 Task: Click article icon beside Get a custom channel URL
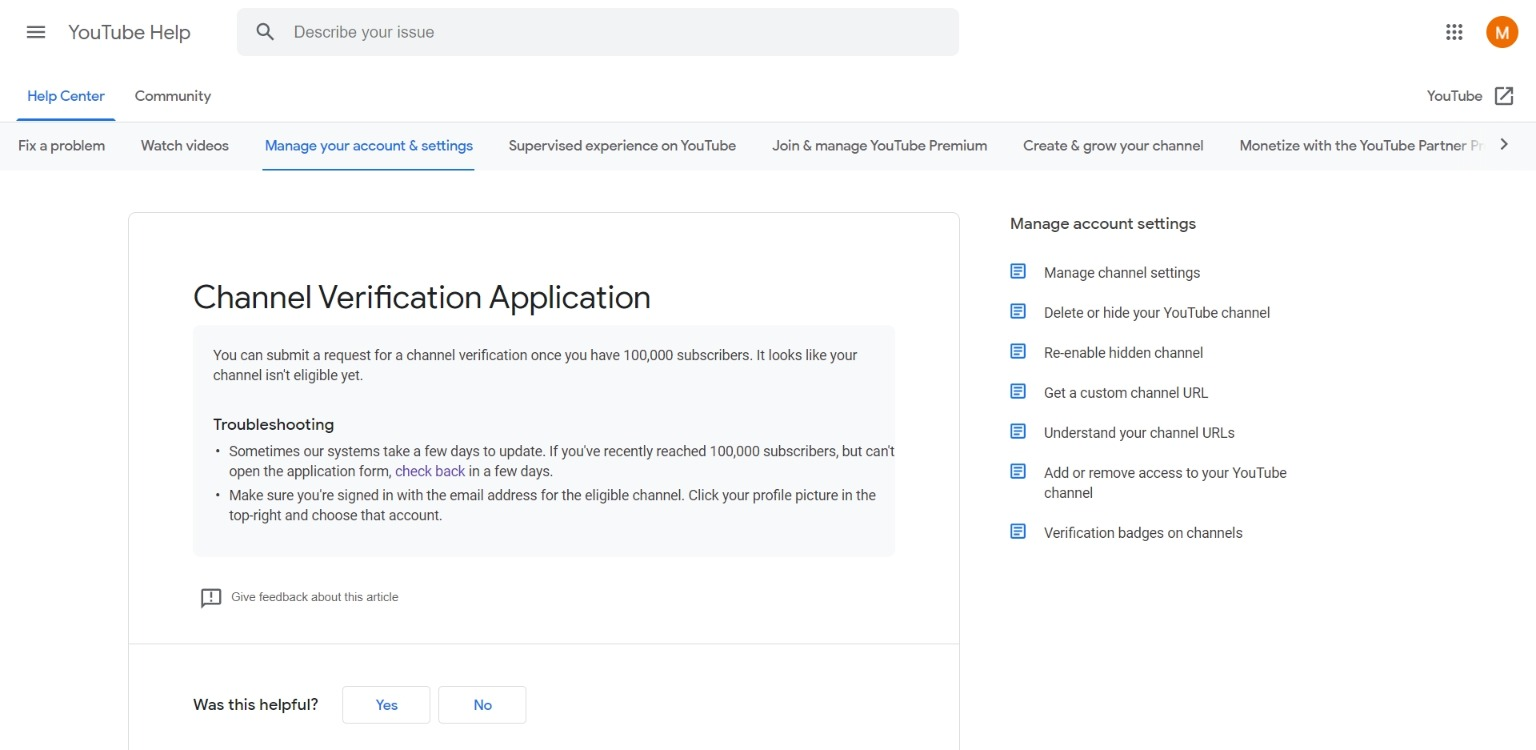click(x=1018, y=391)
